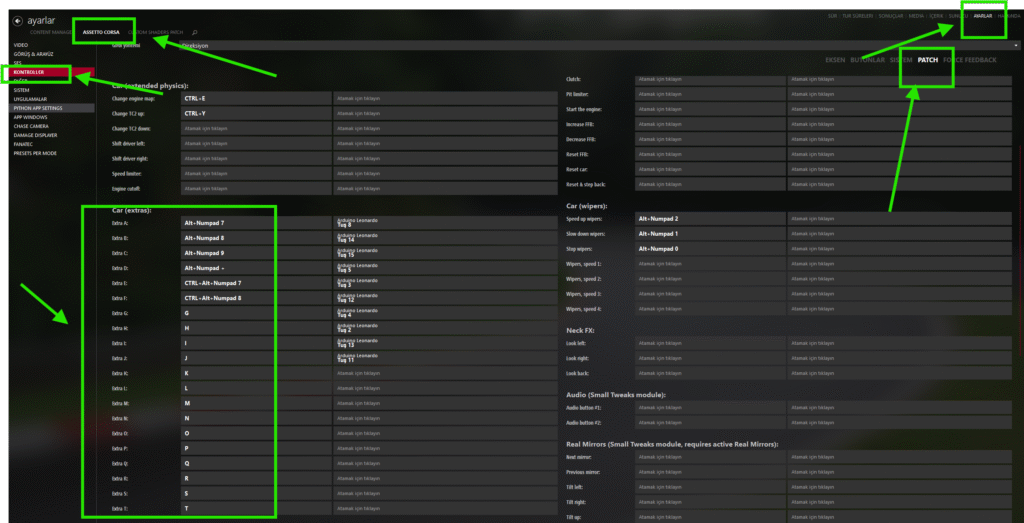Select Damage Displayer in the sidebar
This screenshot has height=523, width=1024.
click(35, 135)
